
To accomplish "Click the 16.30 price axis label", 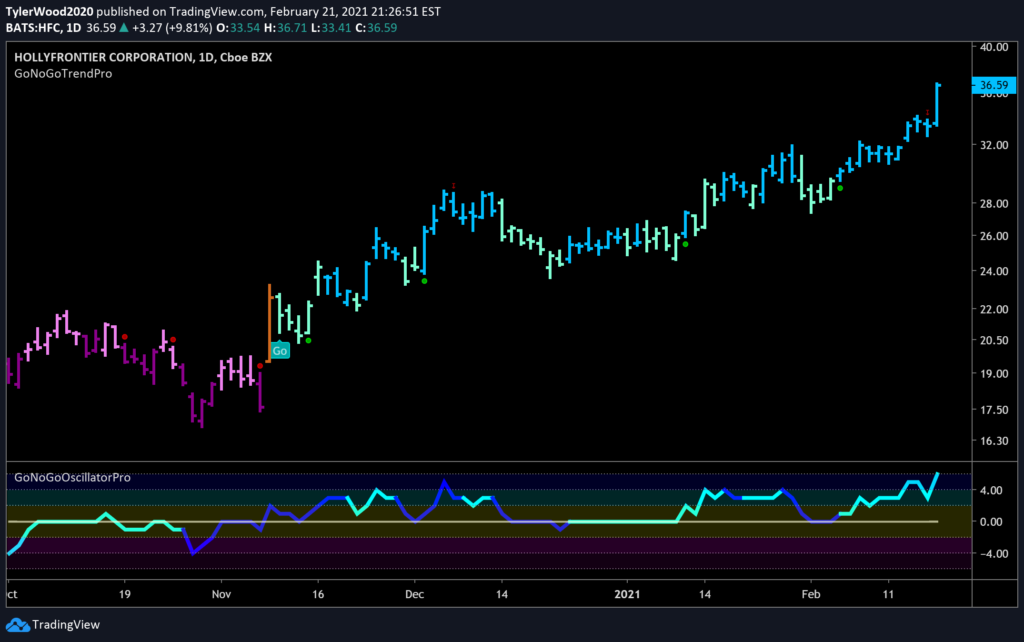I will click(x=994, y=441).
